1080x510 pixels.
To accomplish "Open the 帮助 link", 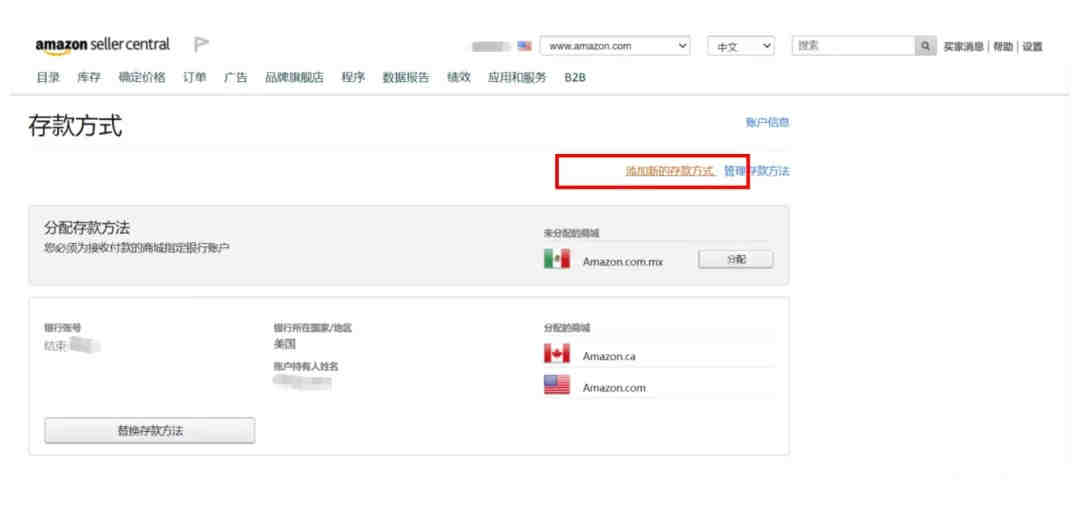I will point(1003,47).
